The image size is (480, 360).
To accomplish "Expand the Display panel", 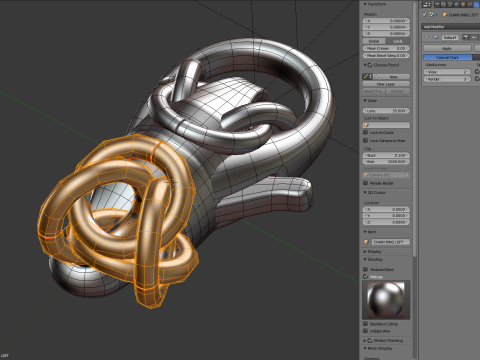I will tap(365, 251).
